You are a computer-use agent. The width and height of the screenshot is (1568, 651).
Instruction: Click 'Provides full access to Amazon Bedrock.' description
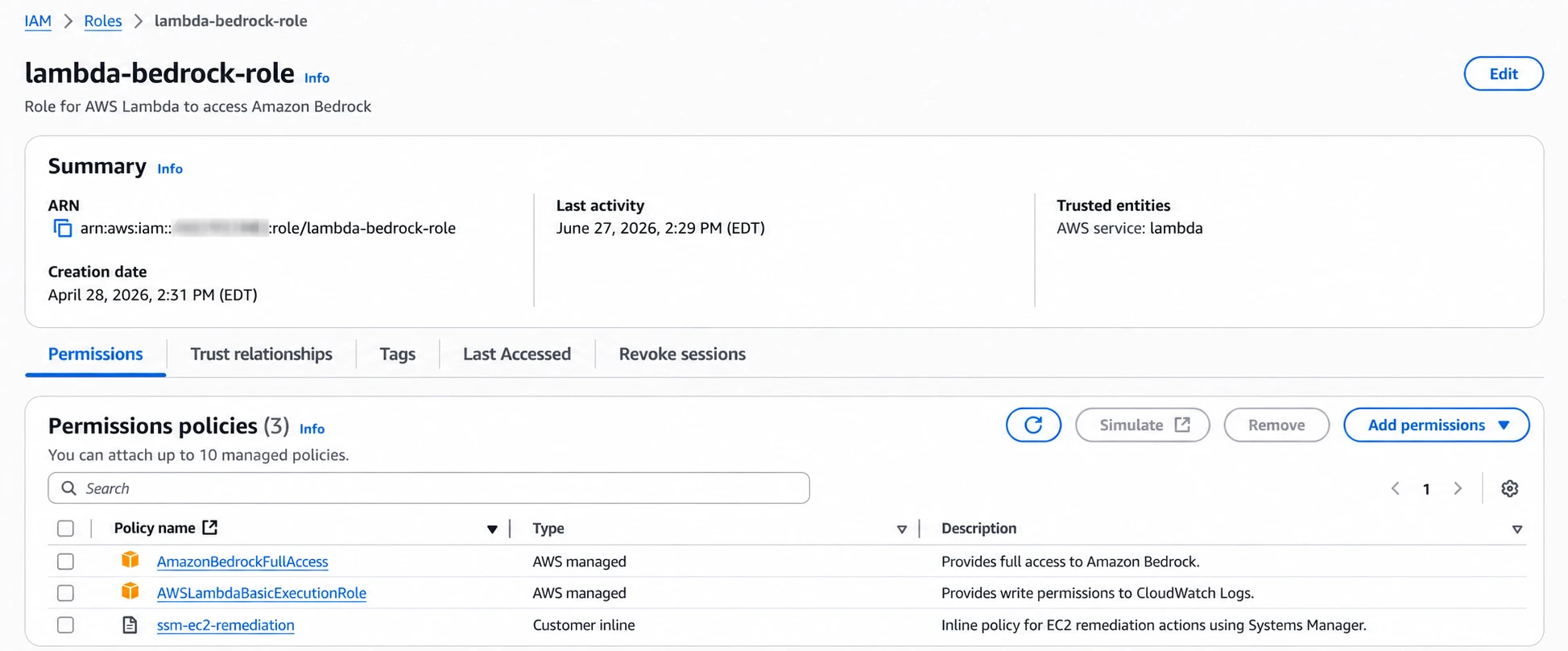(1070, 562)
